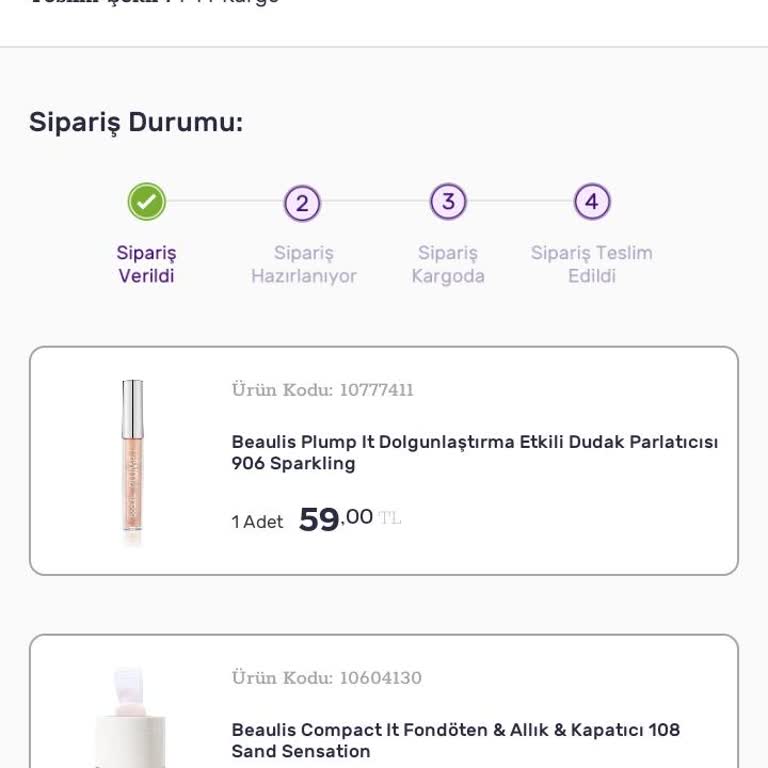Viewport: 768px width, 768px height.
Task: Click the step 2 circle icon
Action: tap(302, 203)
